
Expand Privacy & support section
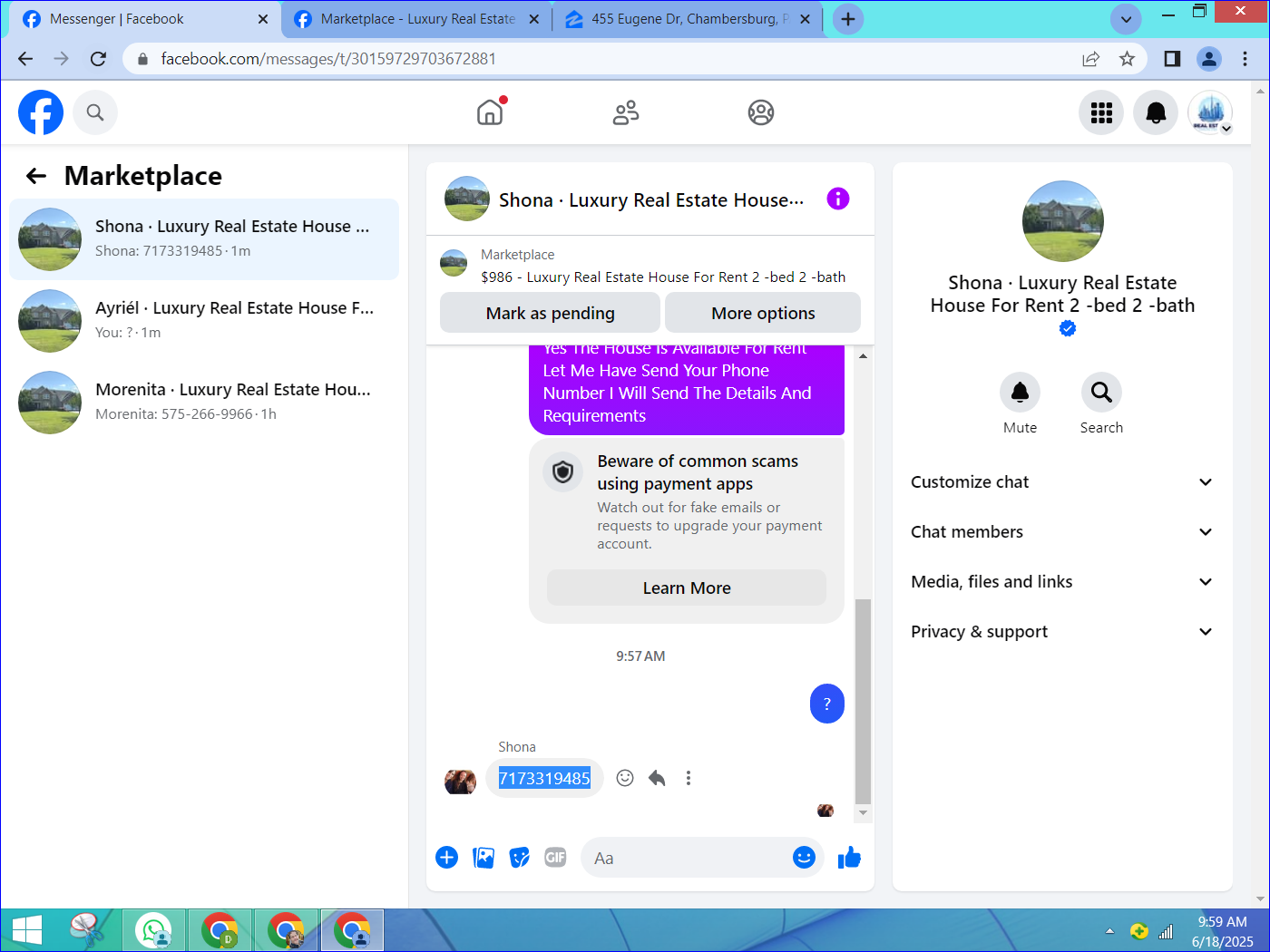[1062, 632]
